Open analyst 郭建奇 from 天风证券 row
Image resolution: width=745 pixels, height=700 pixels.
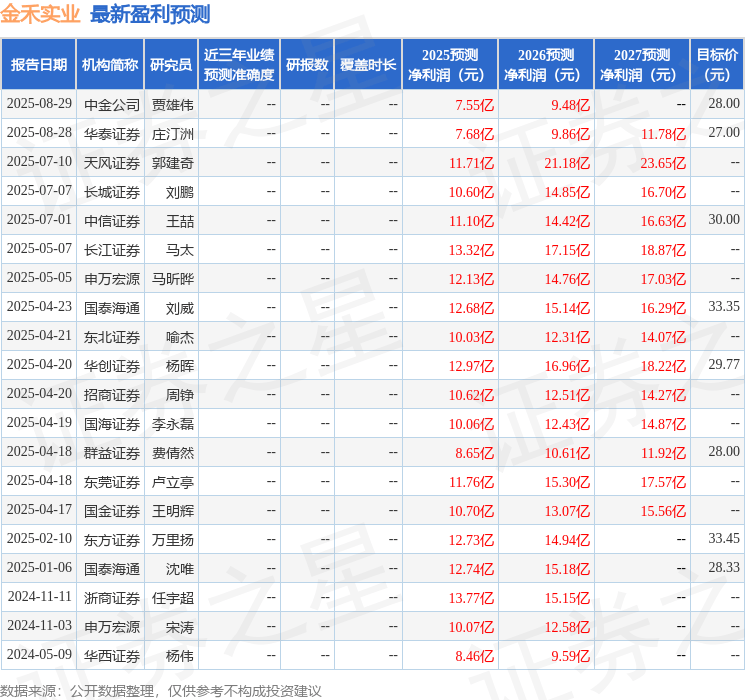(x=172, y=162)
